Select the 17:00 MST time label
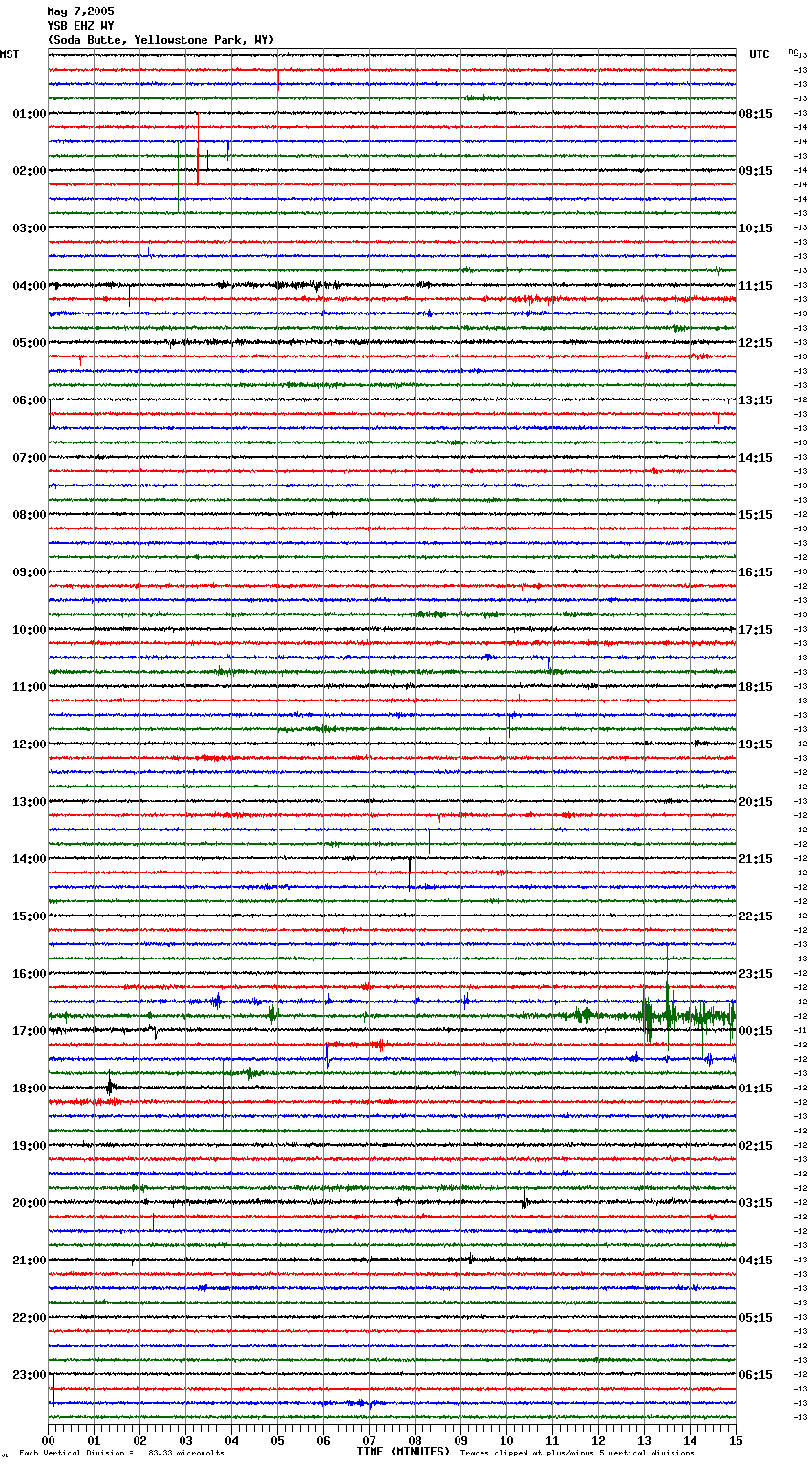This screenshot has height=1466, width=812. pos(30,1031)
